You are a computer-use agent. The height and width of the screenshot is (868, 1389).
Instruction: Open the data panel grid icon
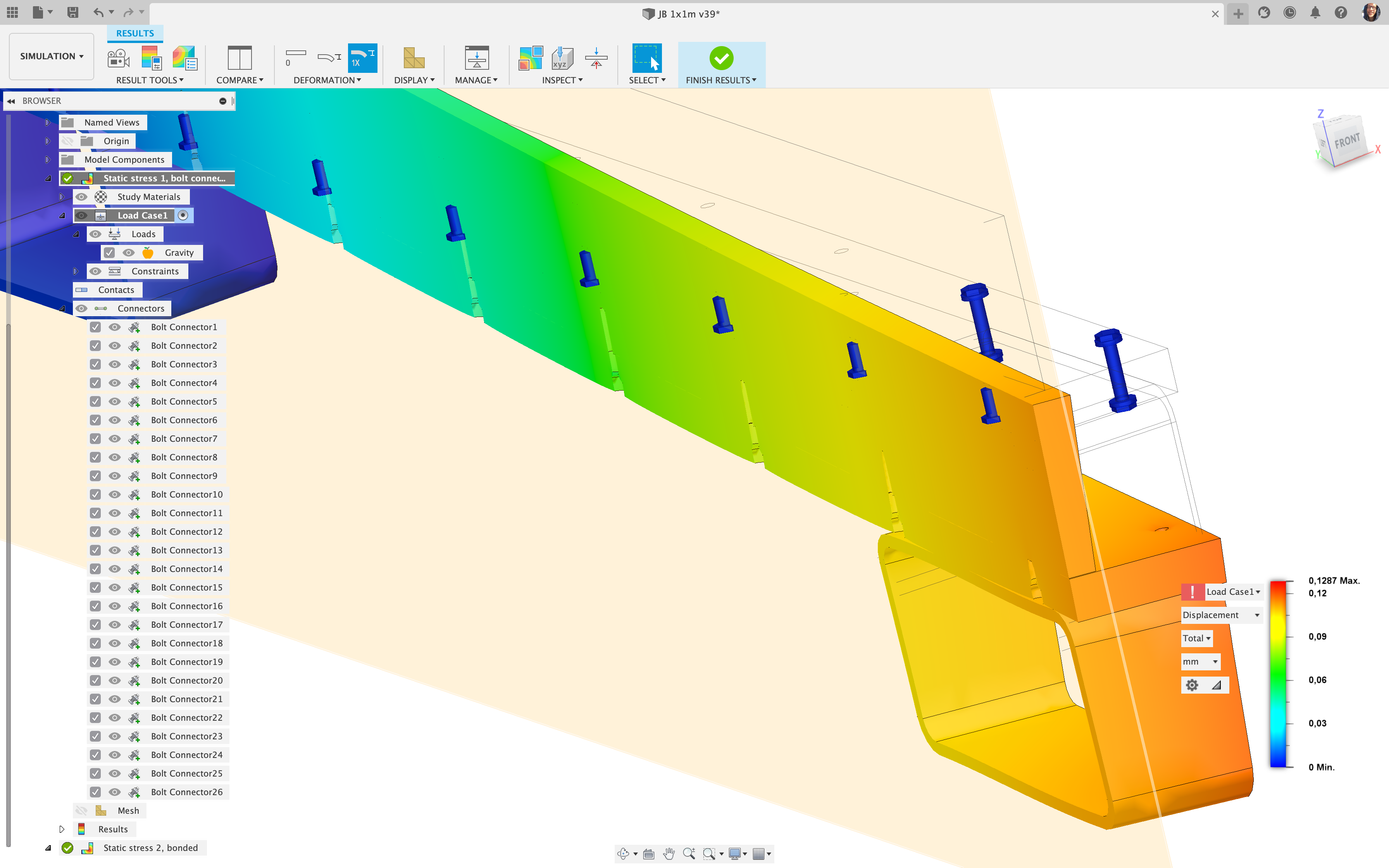pos(12,13)
